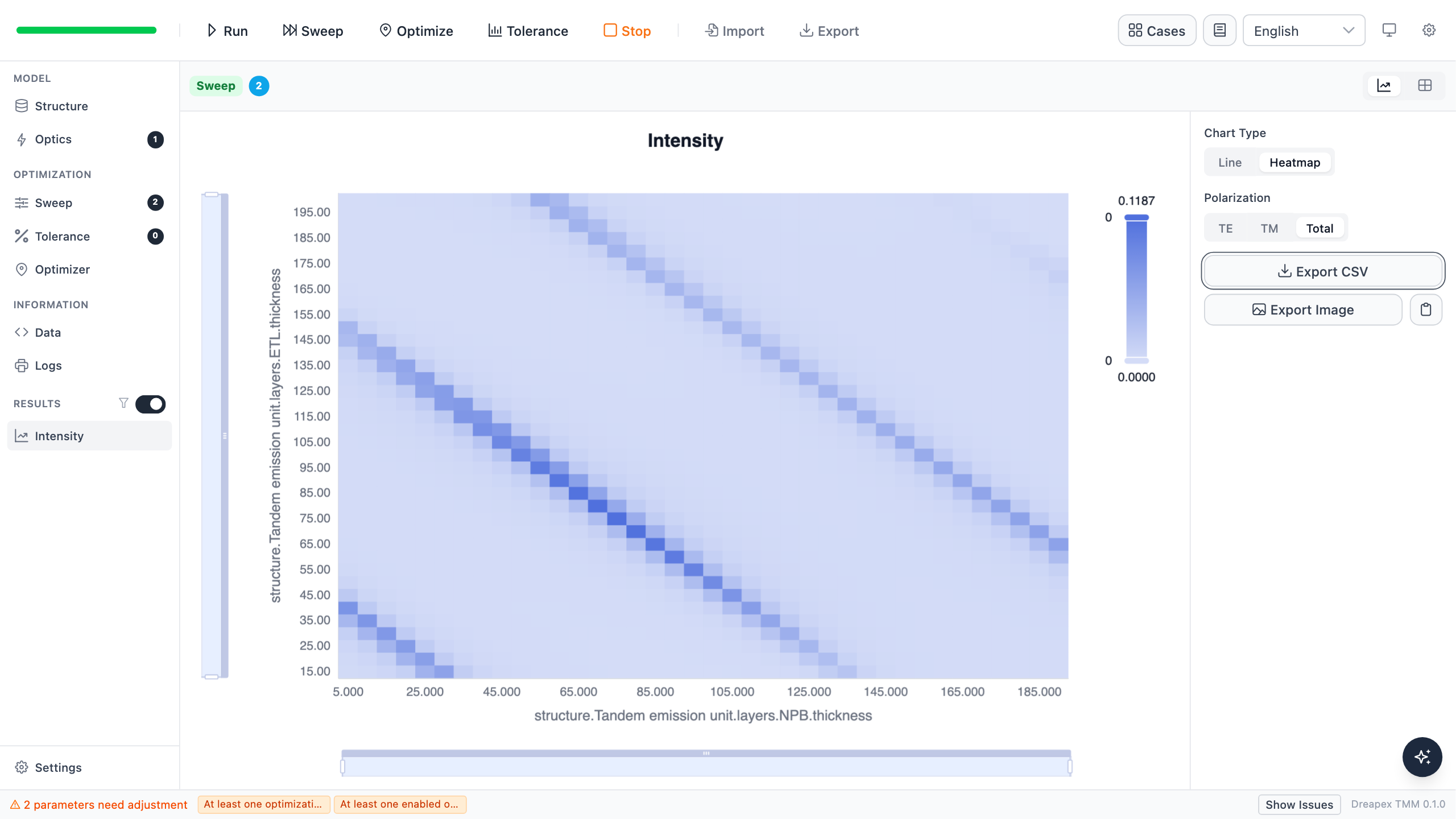Select TM polarization

(x=1269, y=229)
